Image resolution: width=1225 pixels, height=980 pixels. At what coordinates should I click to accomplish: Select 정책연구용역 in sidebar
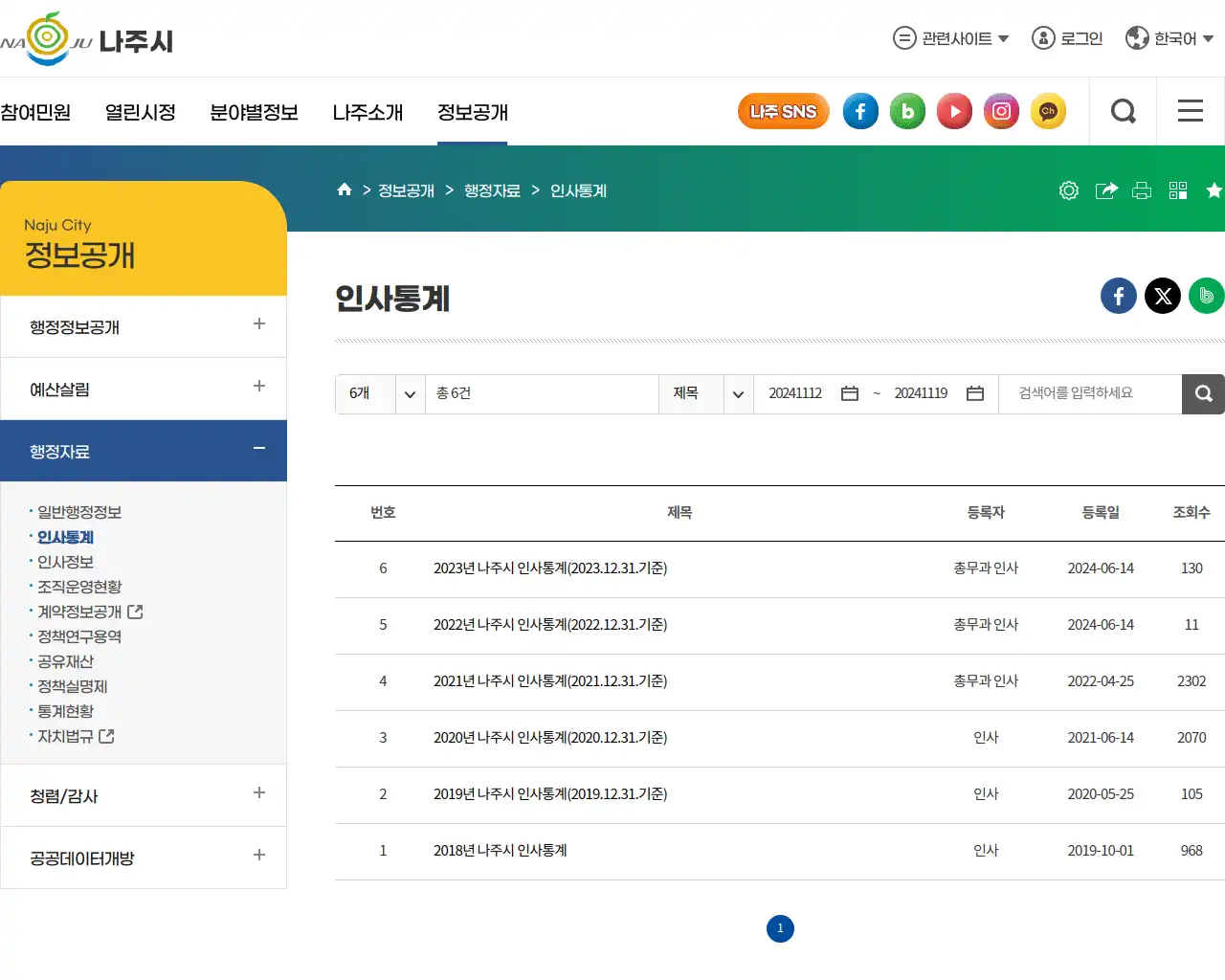[x=79, y=636]
